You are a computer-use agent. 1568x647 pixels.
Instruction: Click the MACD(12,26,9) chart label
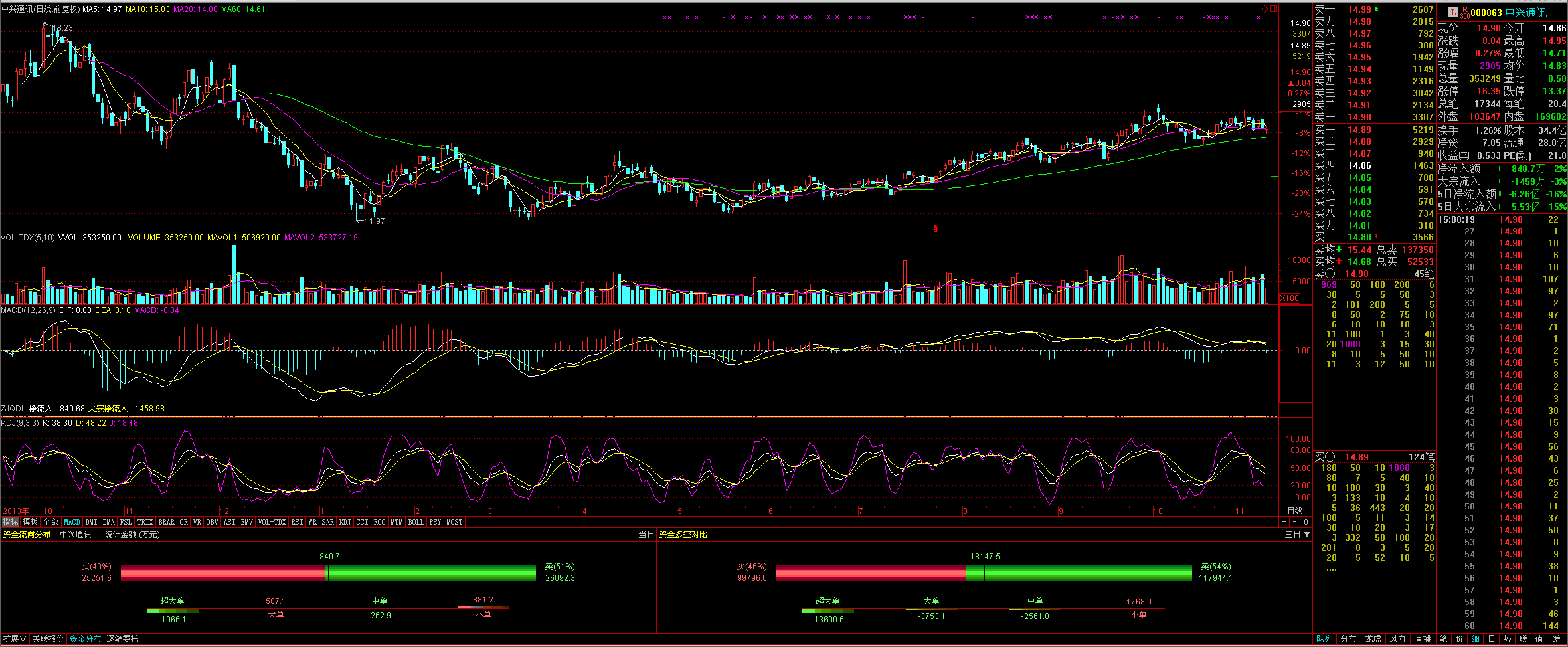click(x=29, y=310)
